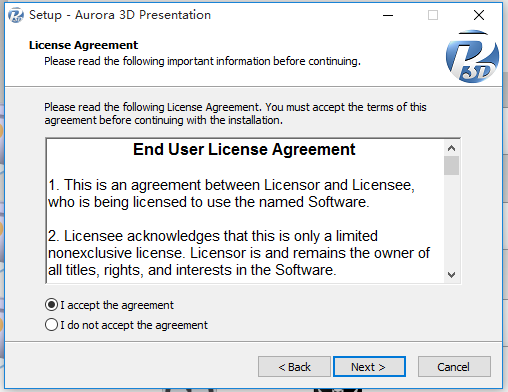Click the scrollbar track below the thumb
The image size is (508, 392).
click(452, 221)
